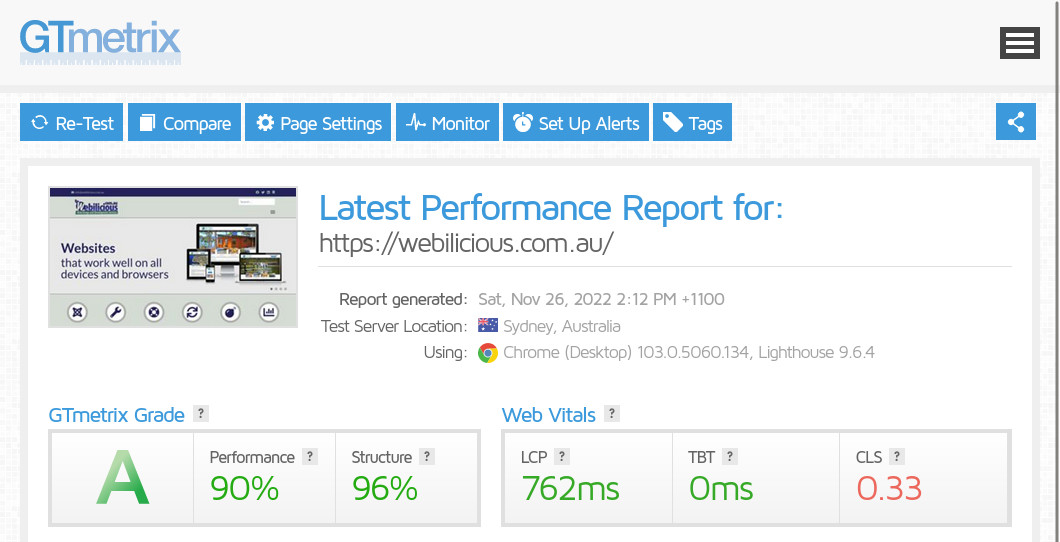Click the 762ms LCP value

click(571, 488)
